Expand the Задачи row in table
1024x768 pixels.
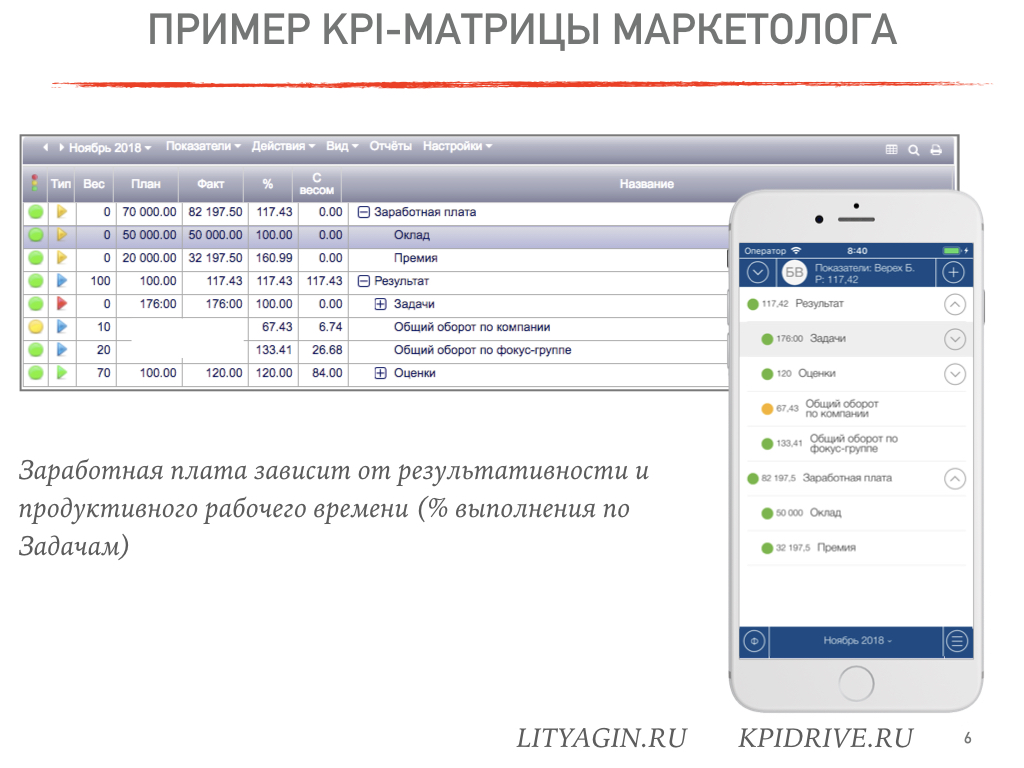(381, 304)
